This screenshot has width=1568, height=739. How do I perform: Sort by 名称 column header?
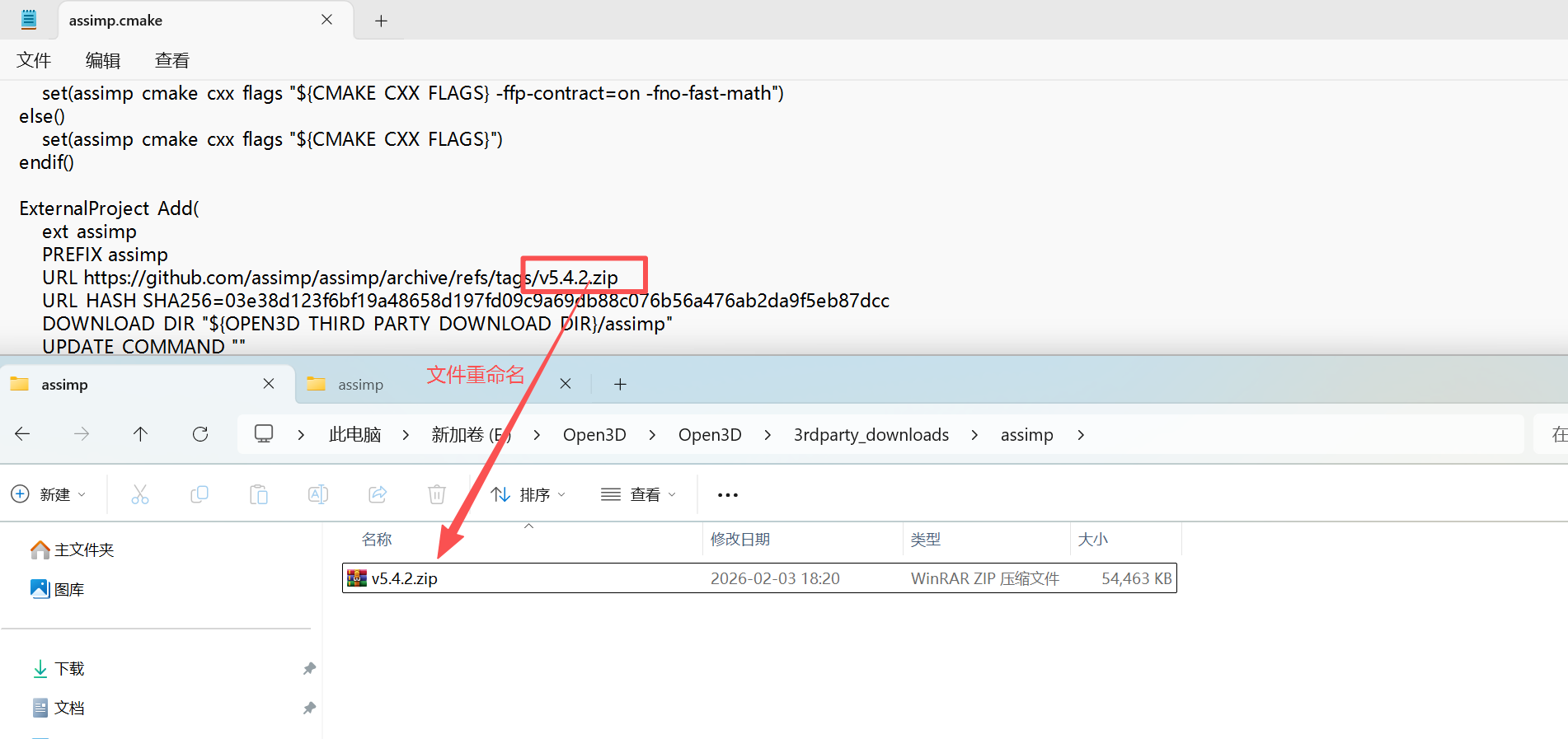(x=377, y=539)
